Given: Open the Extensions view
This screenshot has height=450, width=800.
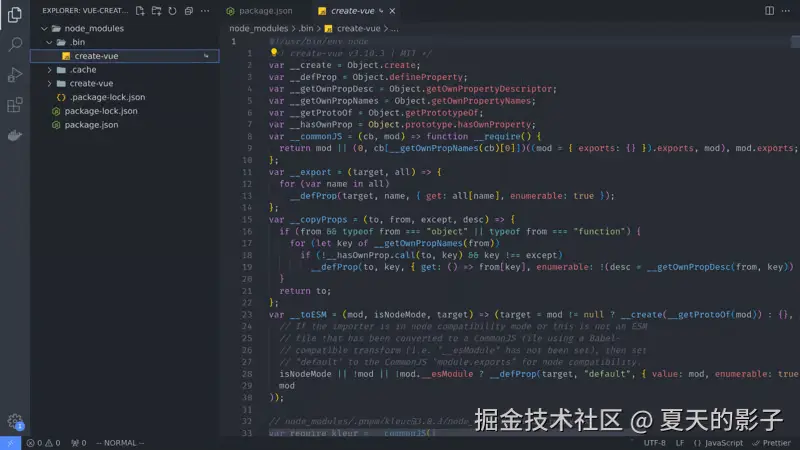Looking at the screenshot, I should [15, 105].
